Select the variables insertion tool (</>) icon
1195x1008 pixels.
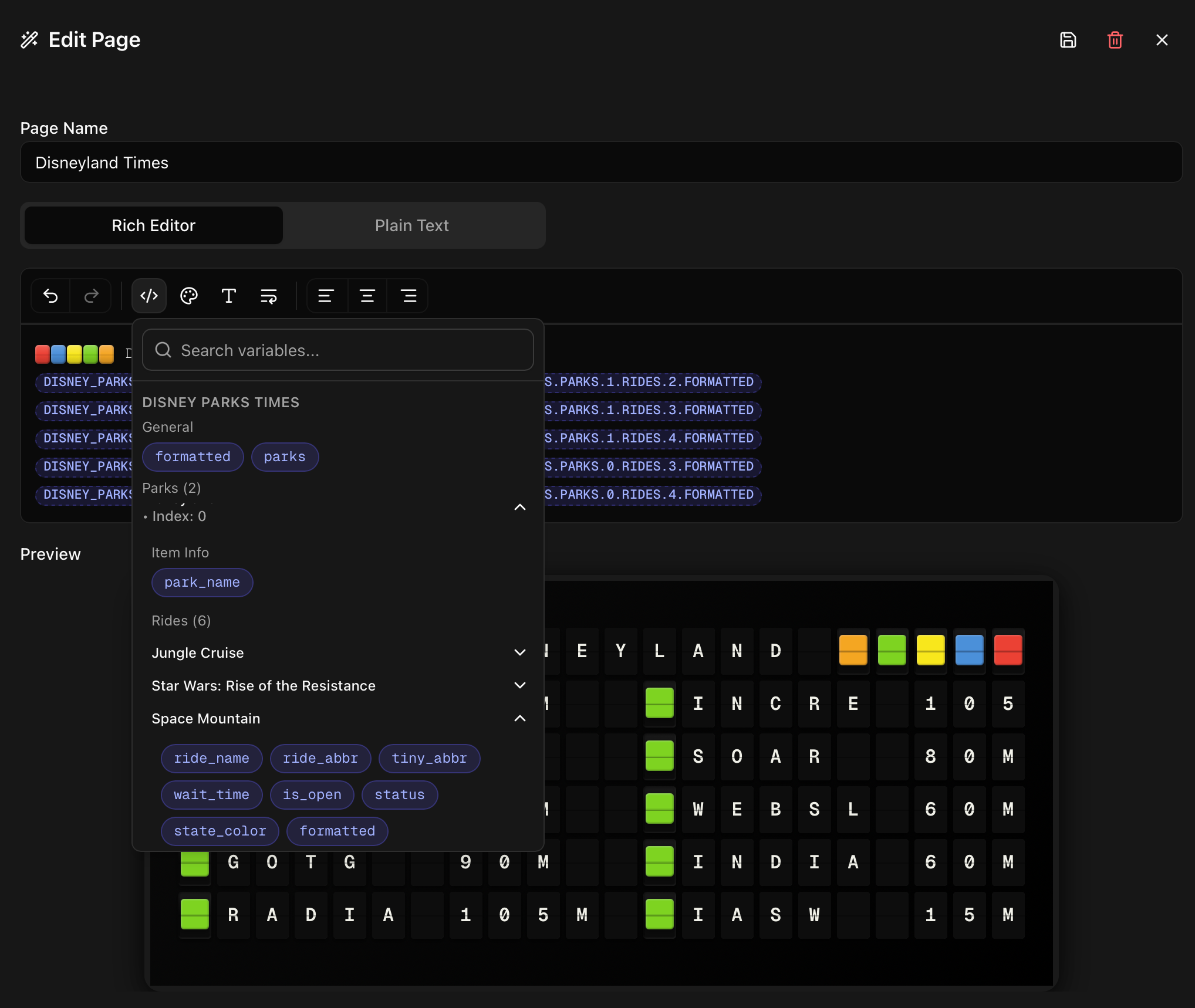click(x=148, y=296)
